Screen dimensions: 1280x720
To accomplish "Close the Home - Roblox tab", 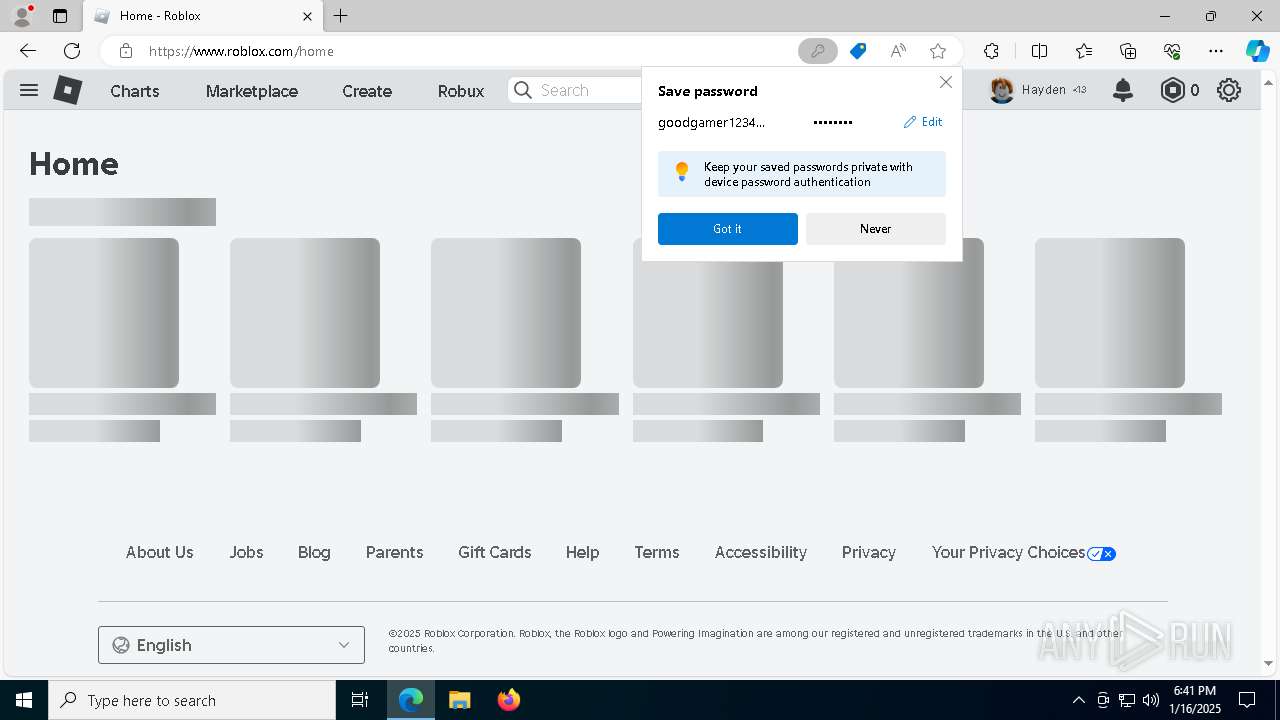I will (x=307, y=16).
